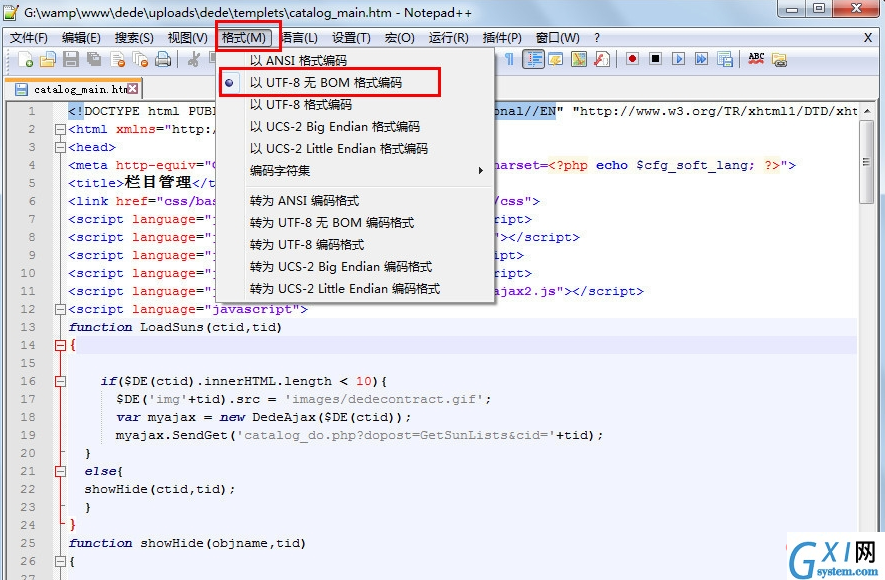This screenshot has width=885, height=580.
Task: Show all characters pilcrow icon
Action: pyautogui.click(x=509, y=59)
